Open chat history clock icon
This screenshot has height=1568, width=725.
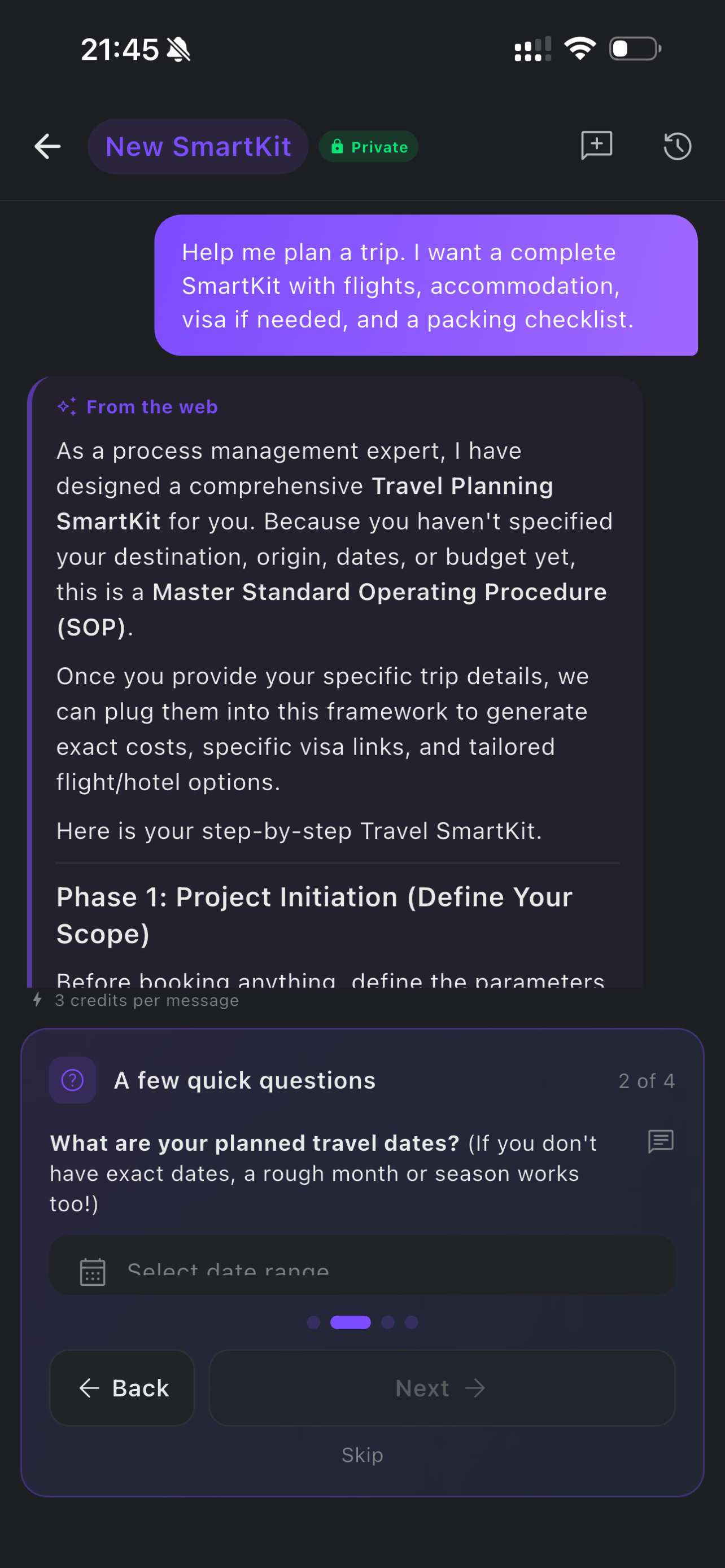pyautogui.click(x=677, y=147)
